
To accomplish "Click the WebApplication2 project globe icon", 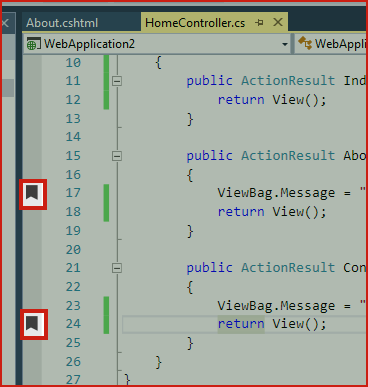I will point(33,44).
